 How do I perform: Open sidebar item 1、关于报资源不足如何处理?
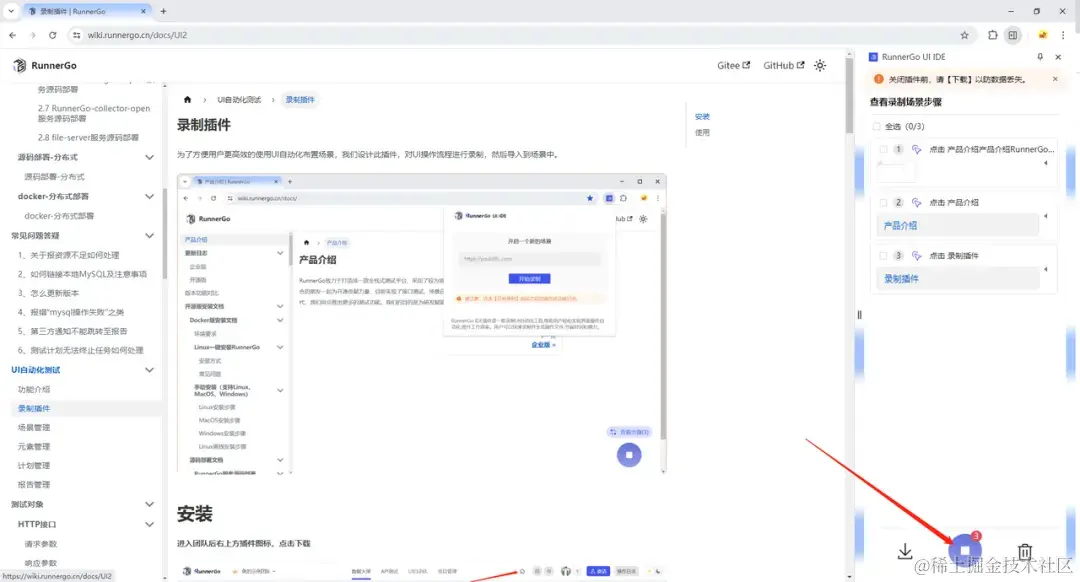69,256
